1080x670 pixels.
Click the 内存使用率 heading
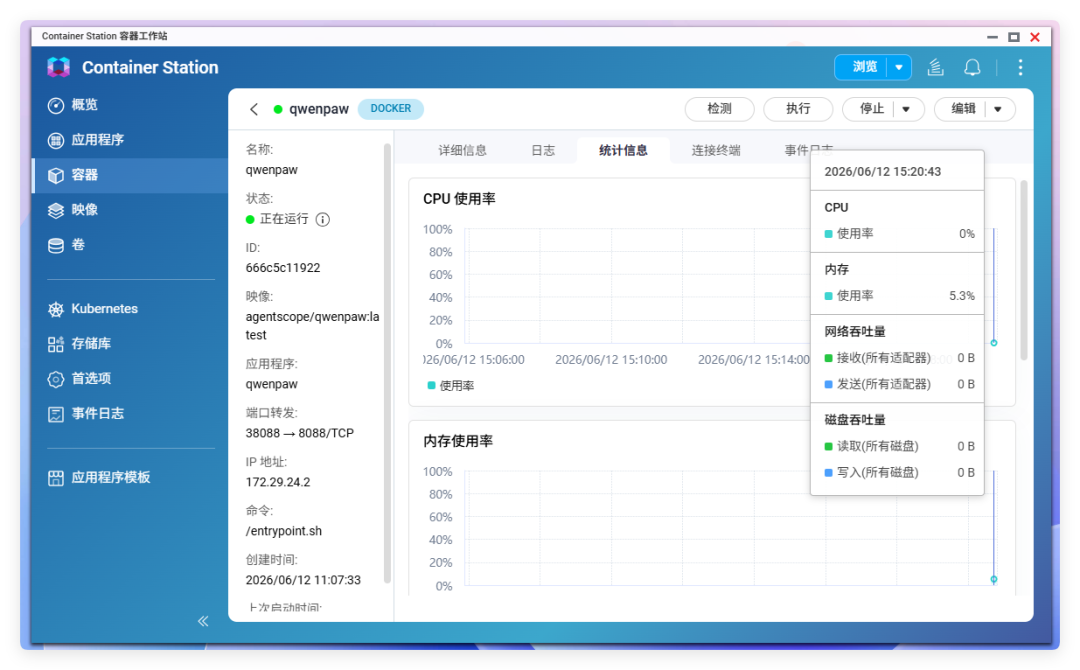click(x=458, y=441)
